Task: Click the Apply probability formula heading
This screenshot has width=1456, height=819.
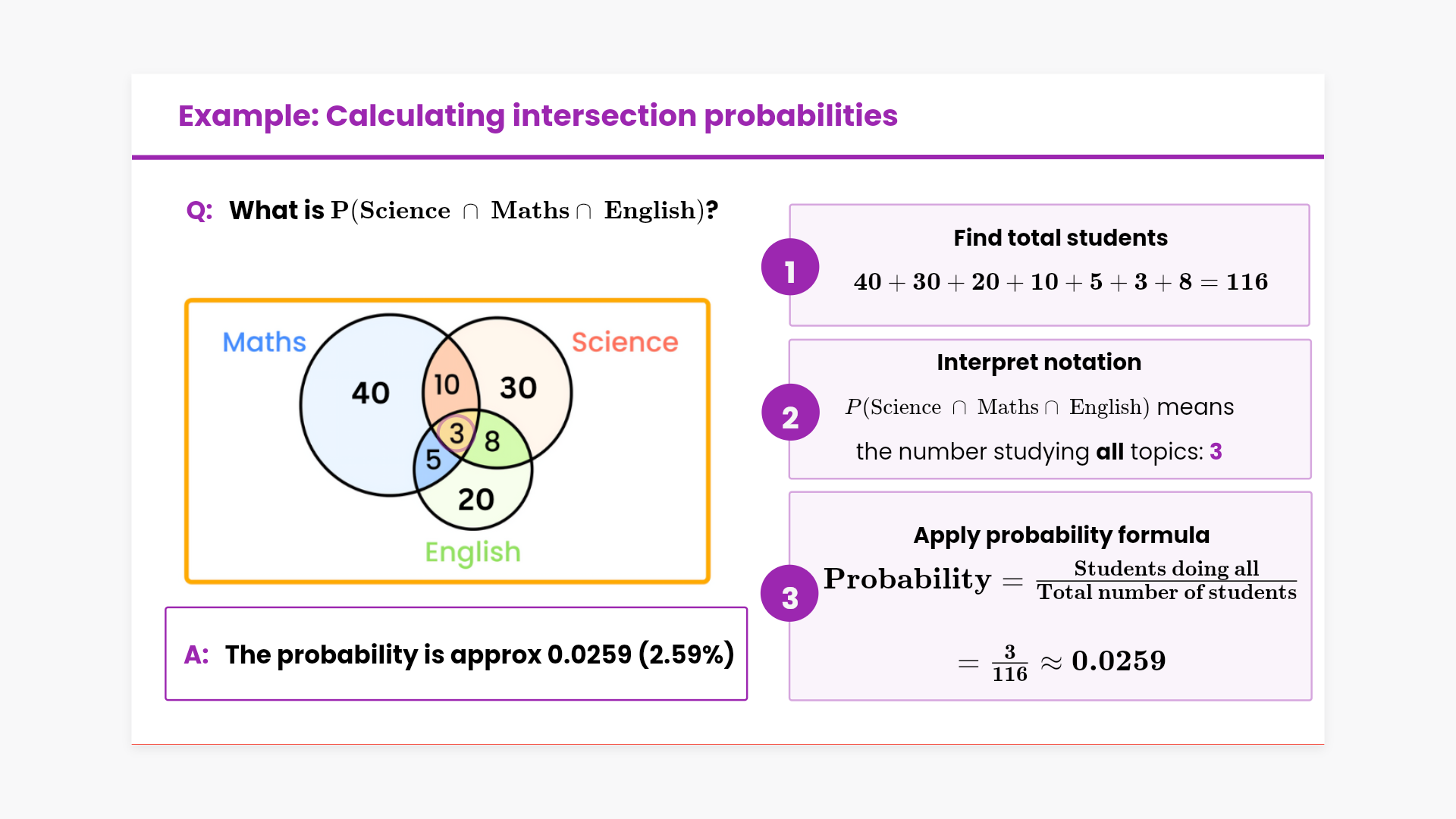Action: 1061,535
